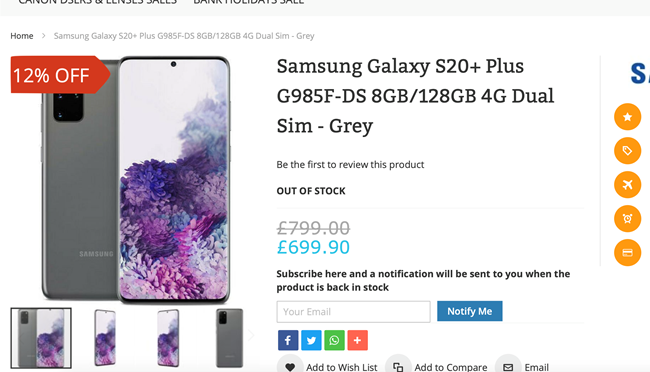Screen dimensions: 650x372
Task: Click the Add to Compare icon
Action: point(398,366)
